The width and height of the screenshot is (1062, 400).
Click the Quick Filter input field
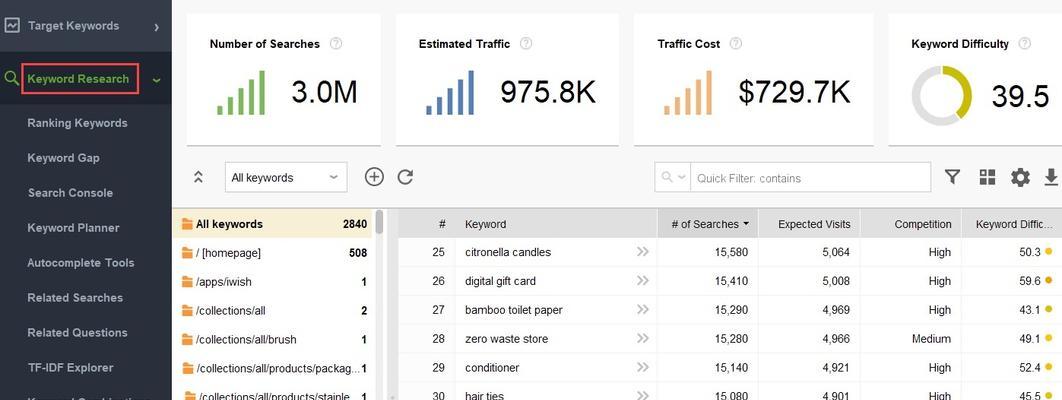(810, 177)
